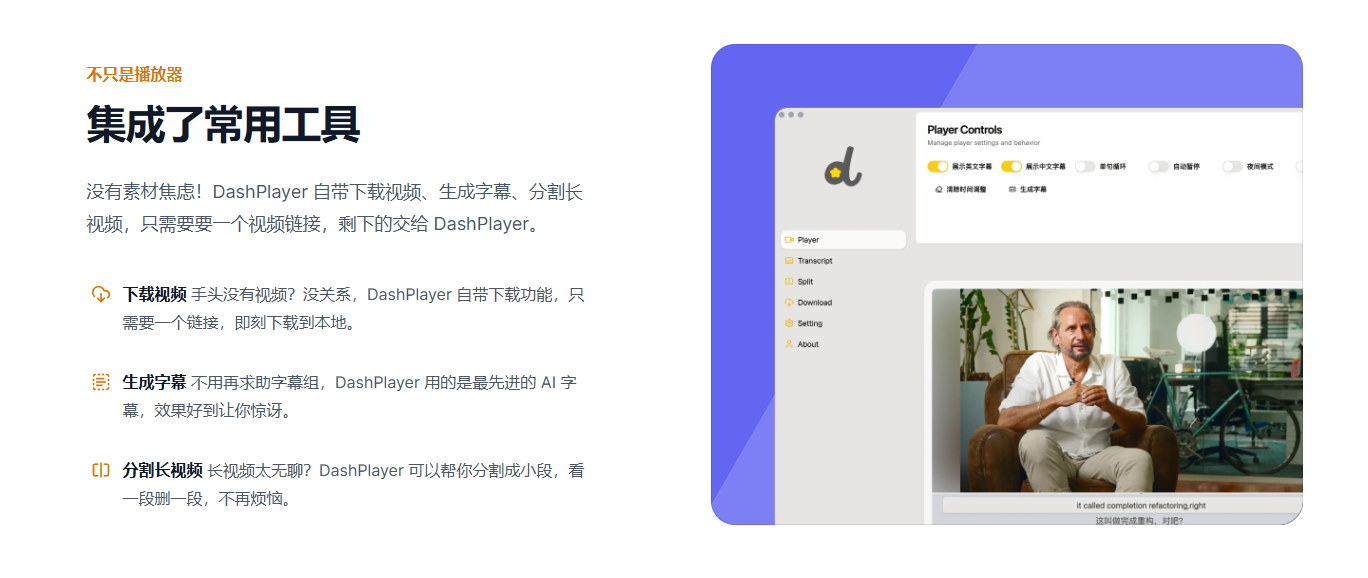
Task: Click the 'Player Controls' heading
Action: click(x=964, y=130)
